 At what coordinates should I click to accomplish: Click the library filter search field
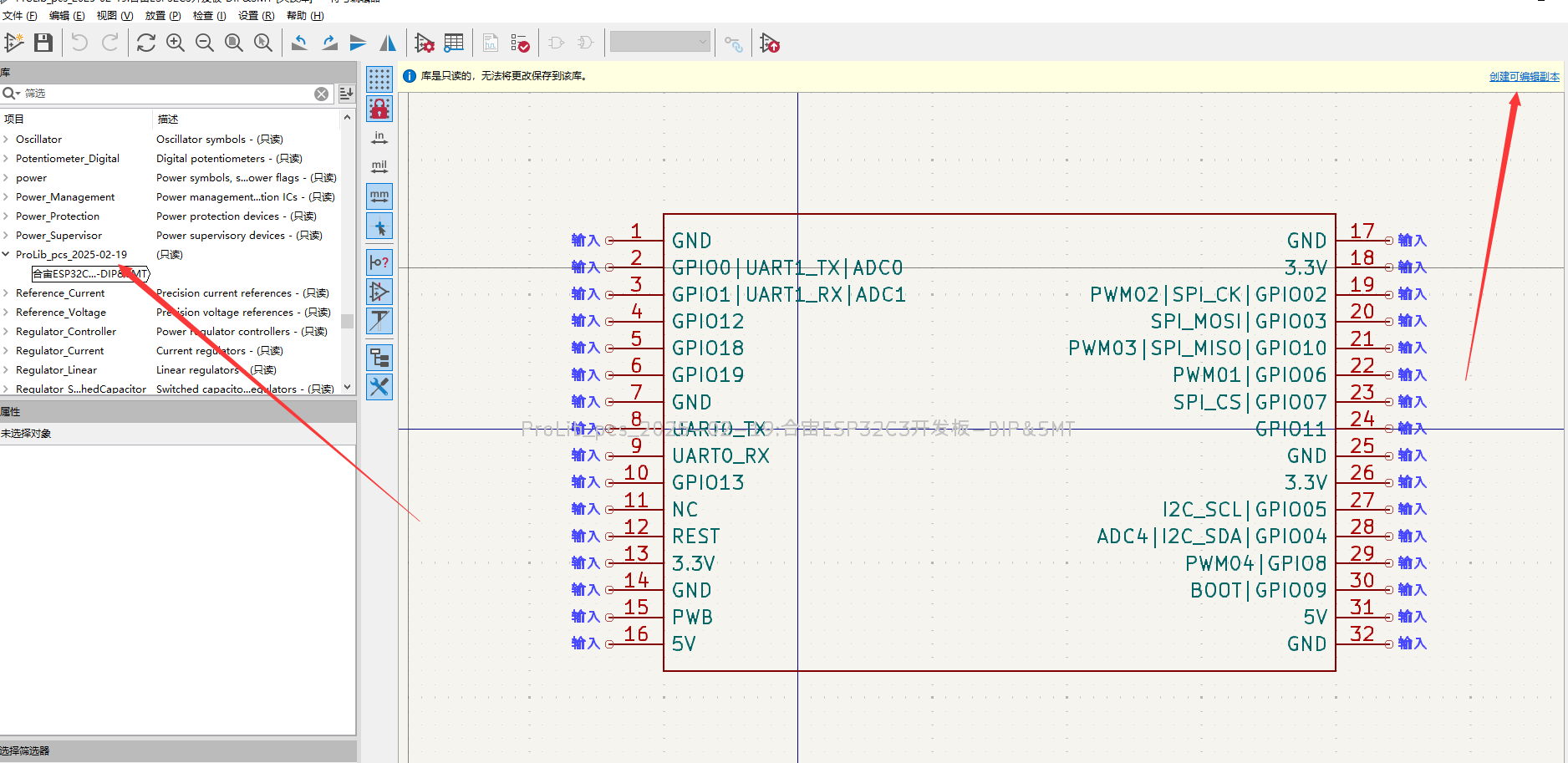(167, 94)
